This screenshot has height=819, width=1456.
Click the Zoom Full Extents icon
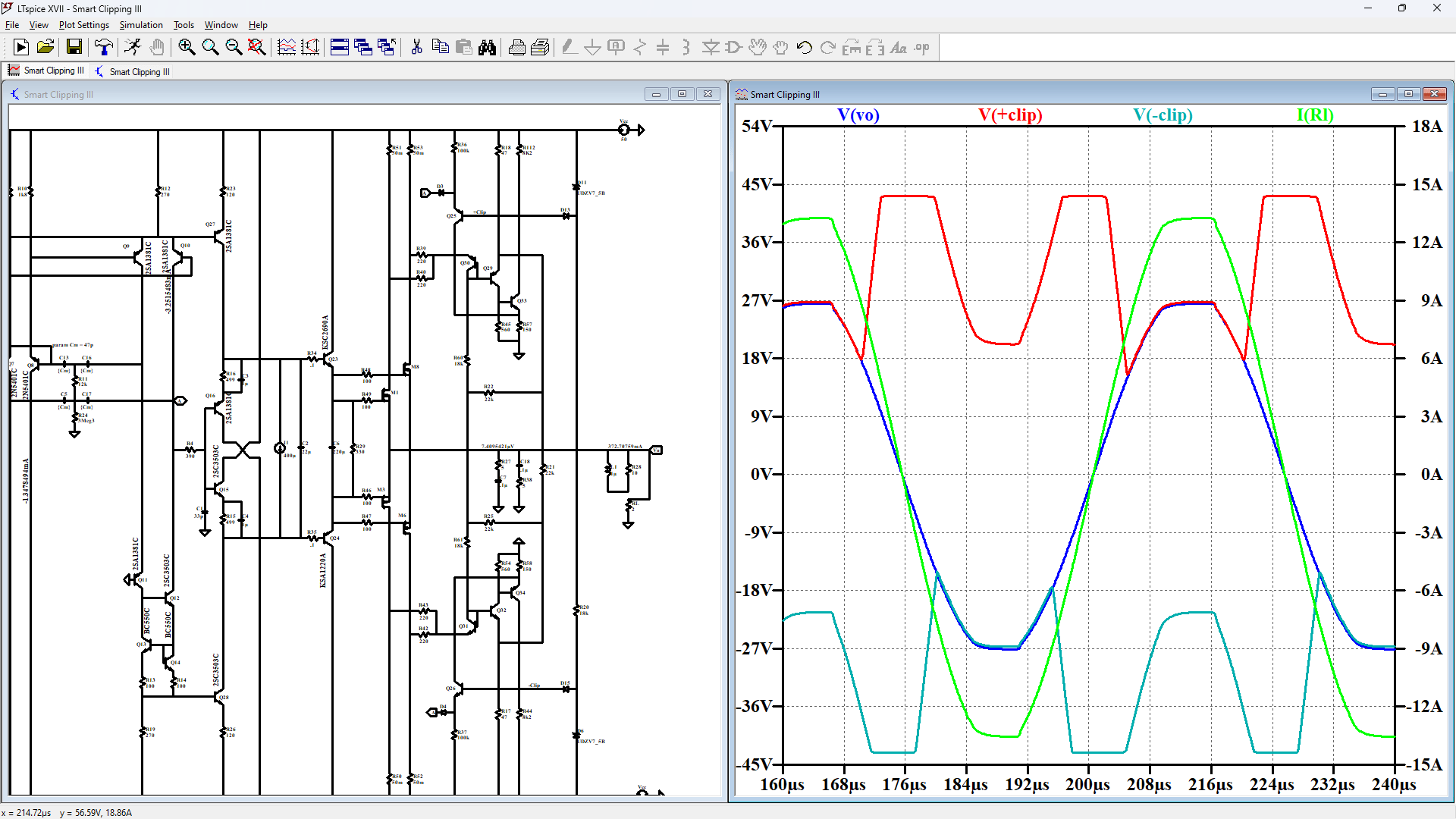257,47
